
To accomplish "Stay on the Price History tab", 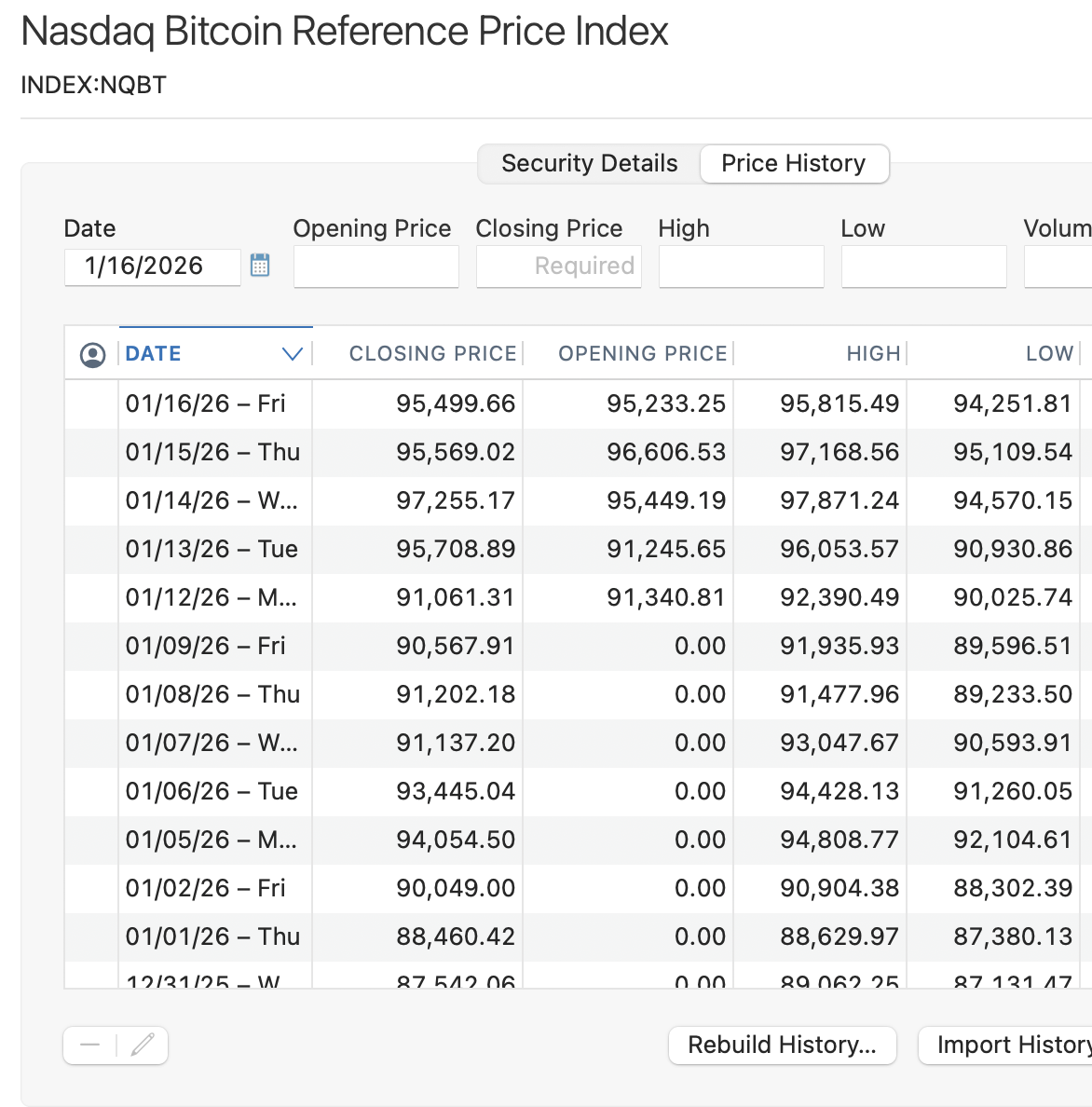I will coord(793,163).
